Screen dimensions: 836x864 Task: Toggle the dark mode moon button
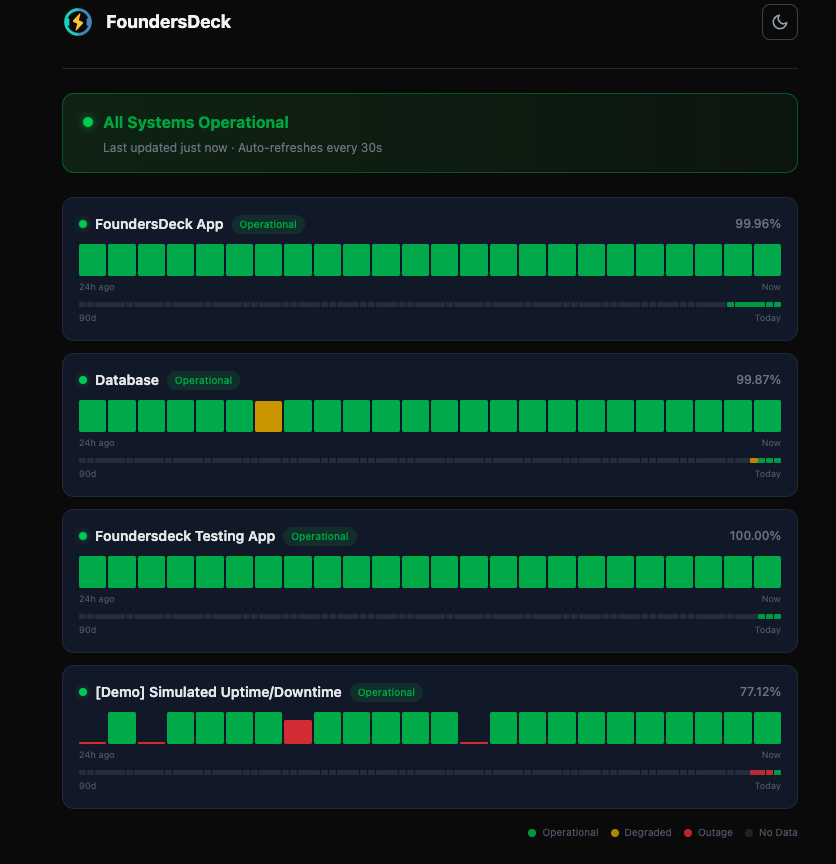click(779, 22)
